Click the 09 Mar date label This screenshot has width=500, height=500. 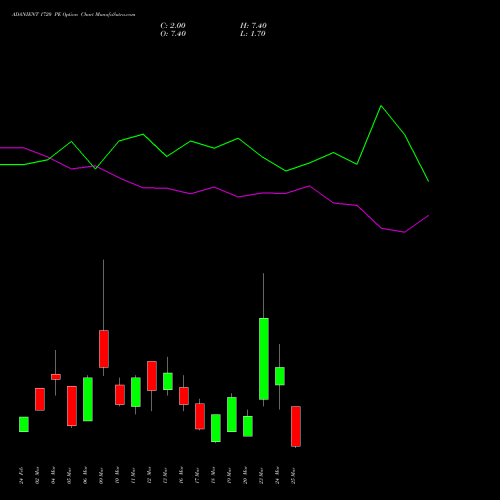pos(101,475)
